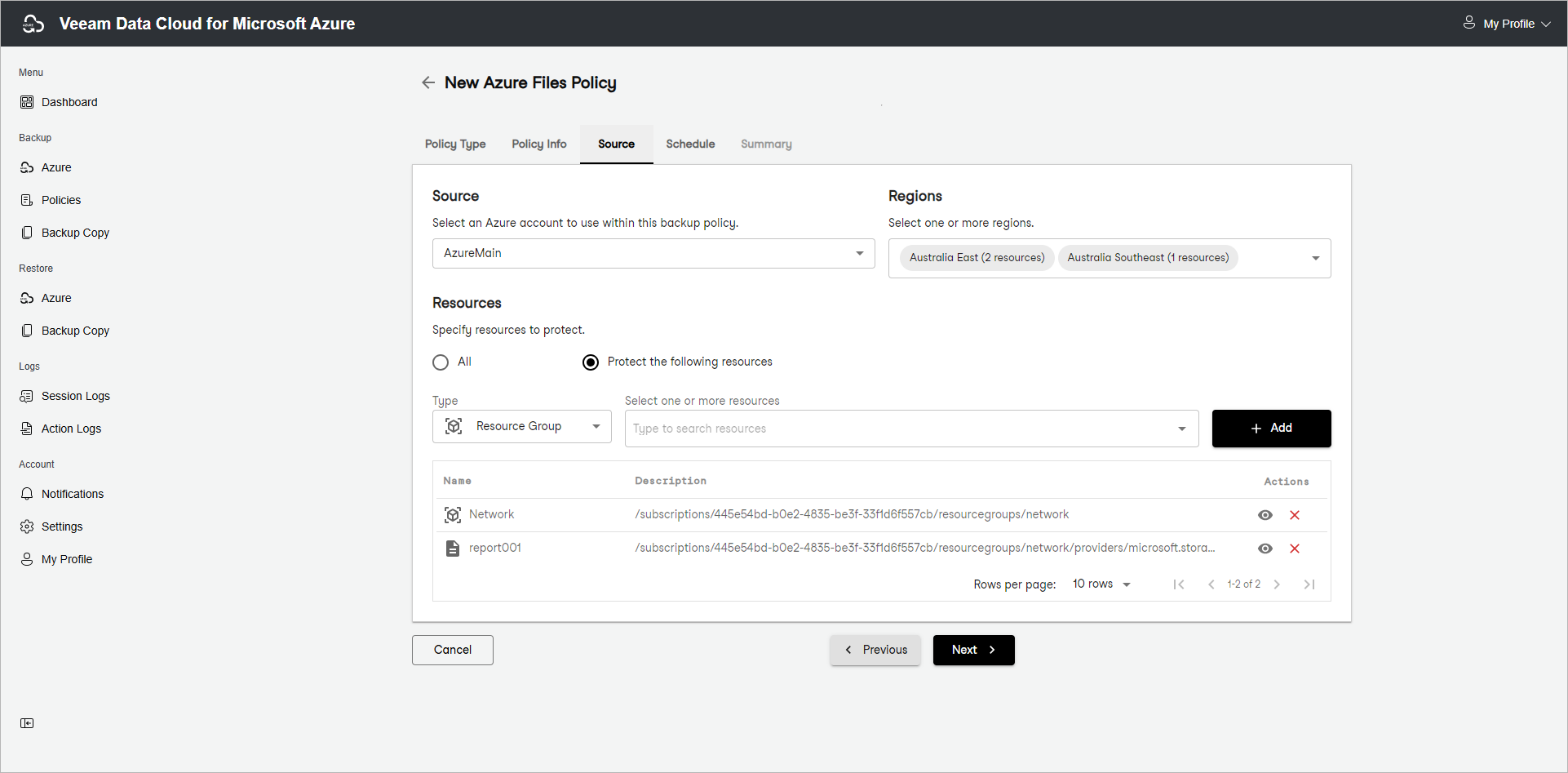Remove the report001 resource with red X
Screen dimensions: 1568x773
pos(1295,549)
